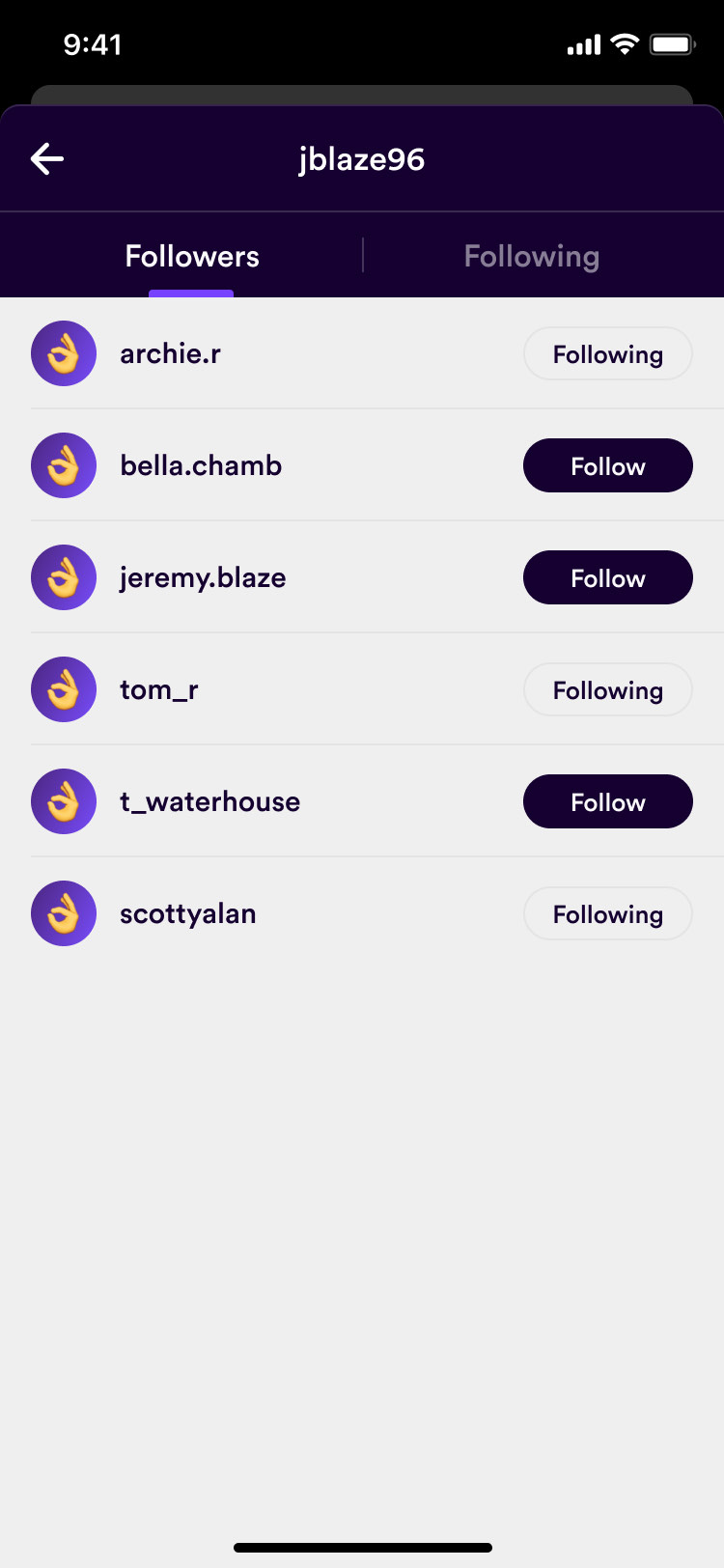
Task: Unfollow archie.r via Following button
Action: (607, 353)
